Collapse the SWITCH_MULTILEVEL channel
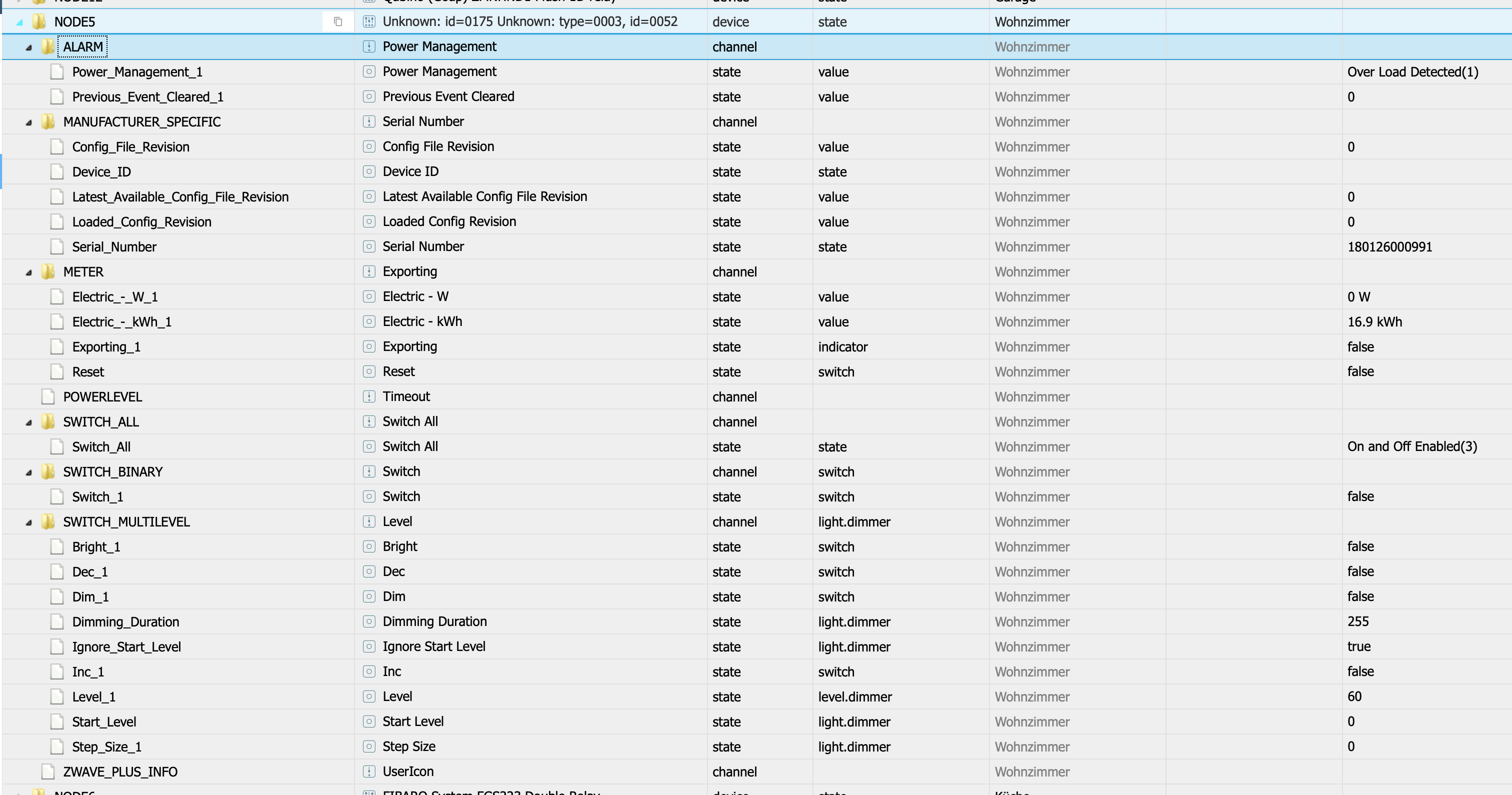 tap(29, 522)
